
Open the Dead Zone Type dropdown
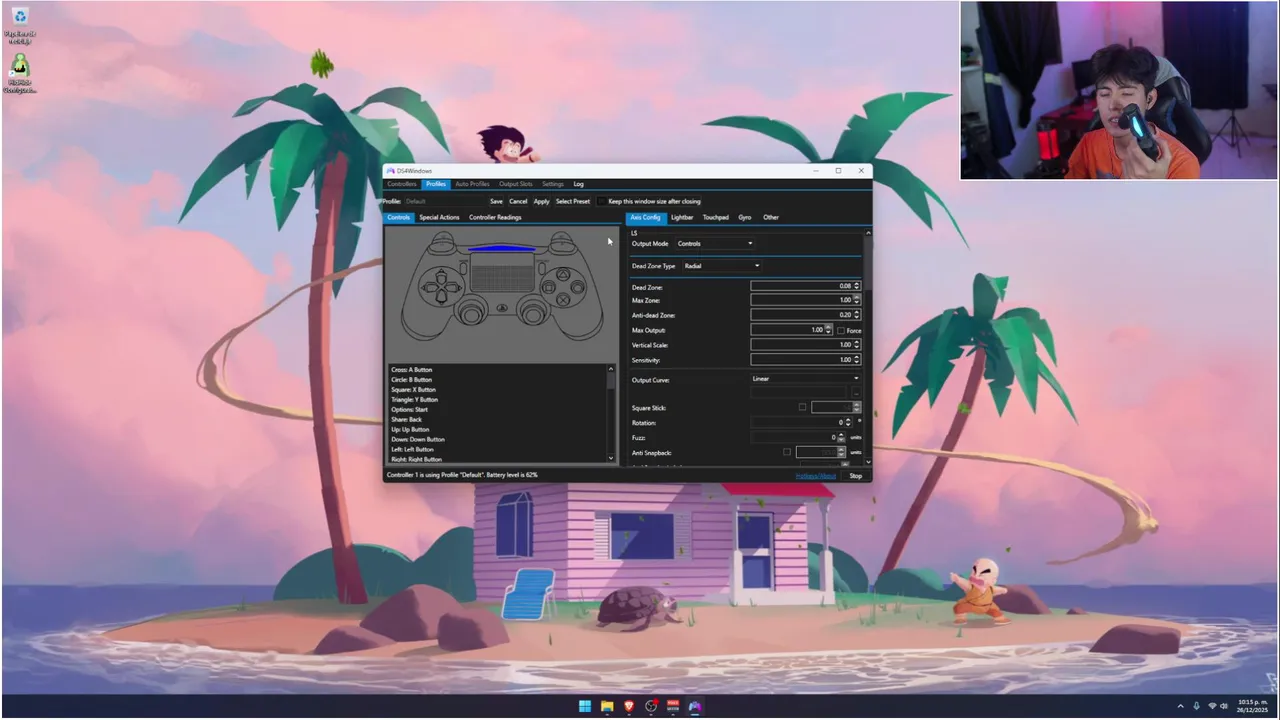click(x=722, y=266)
